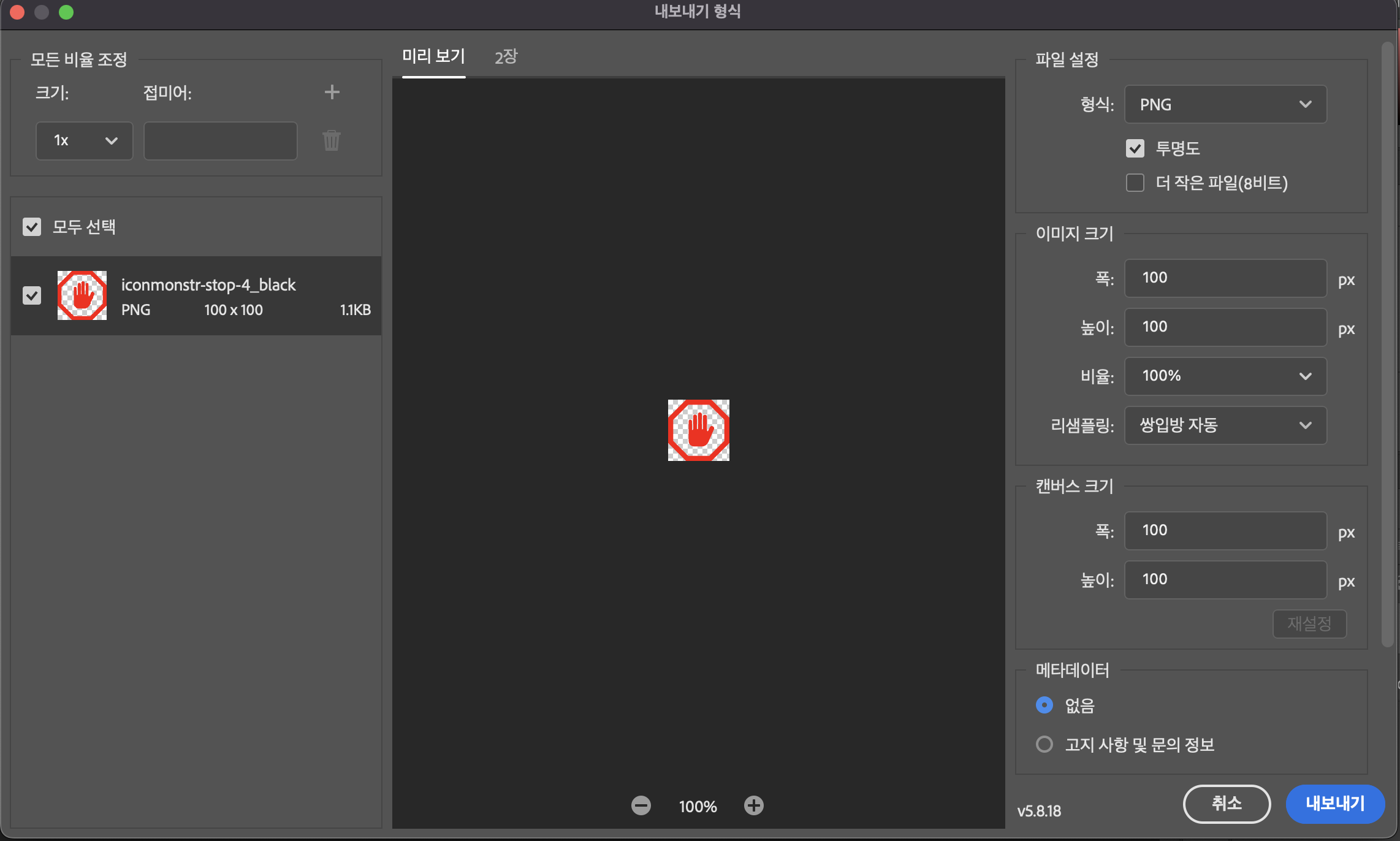The image size is (1400, 841).
Task: Click the 취소 cancel button
Action: coord(1227,804)
